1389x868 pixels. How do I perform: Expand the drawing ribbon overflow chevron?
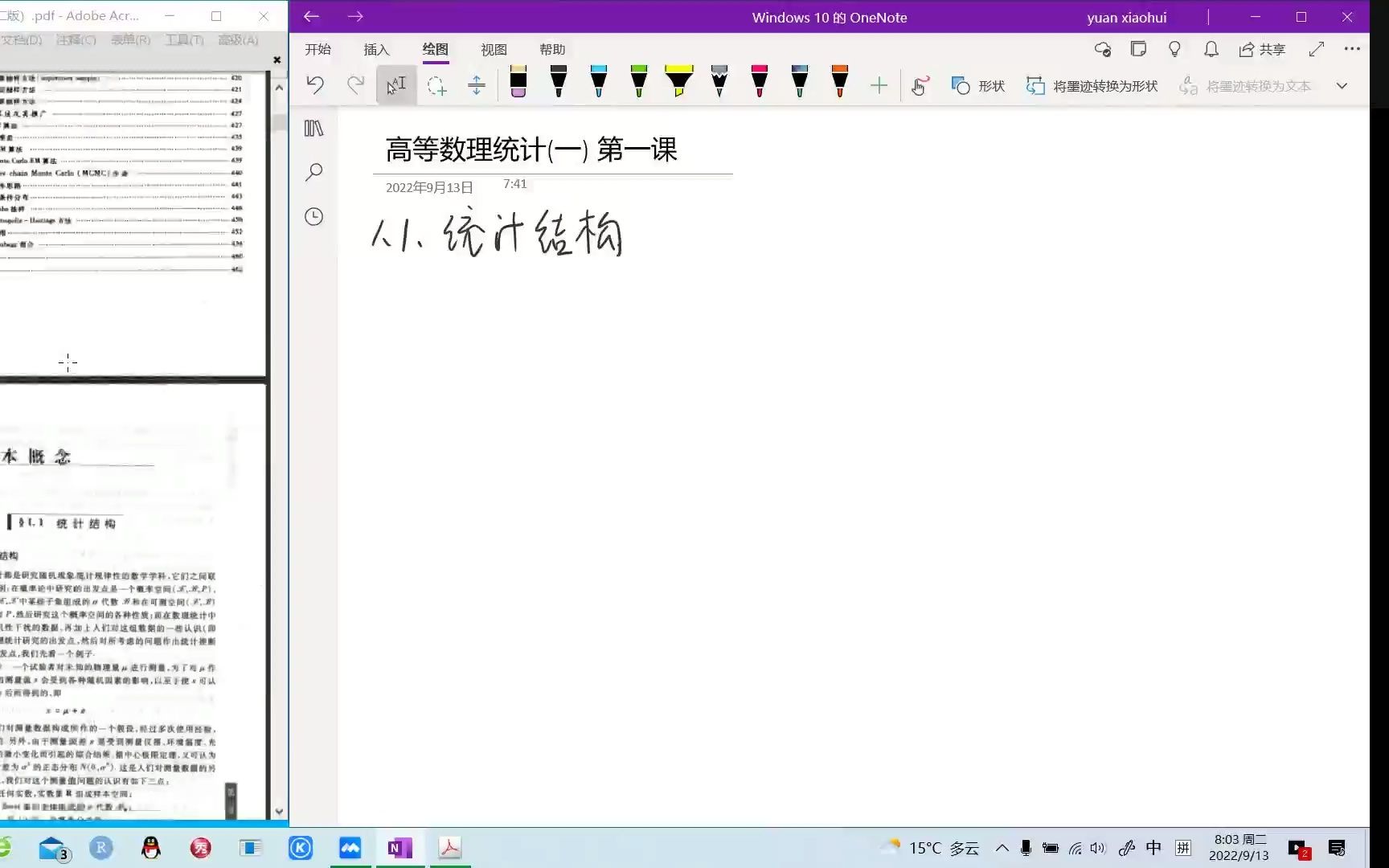pyautogui.click(x=1342, y=86)
